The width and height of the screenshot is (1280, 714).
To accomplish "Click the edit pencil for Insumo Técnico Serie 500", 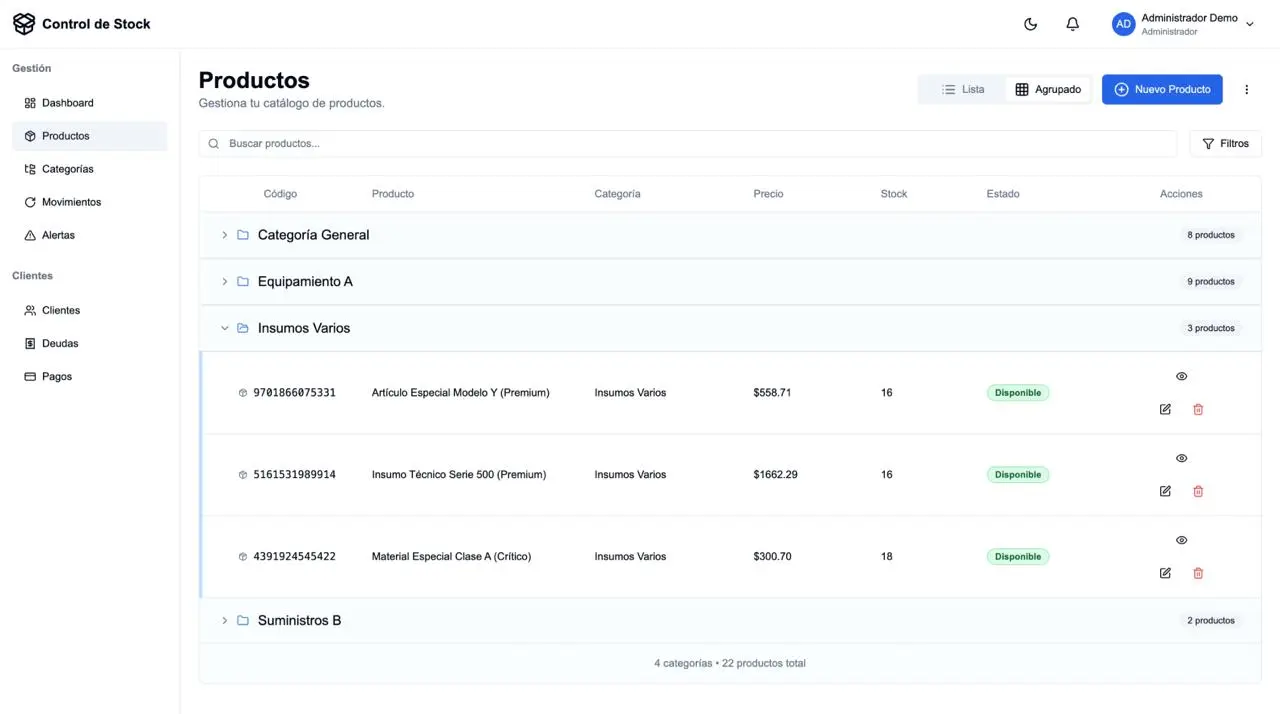I will click(x=1165, y=491).
